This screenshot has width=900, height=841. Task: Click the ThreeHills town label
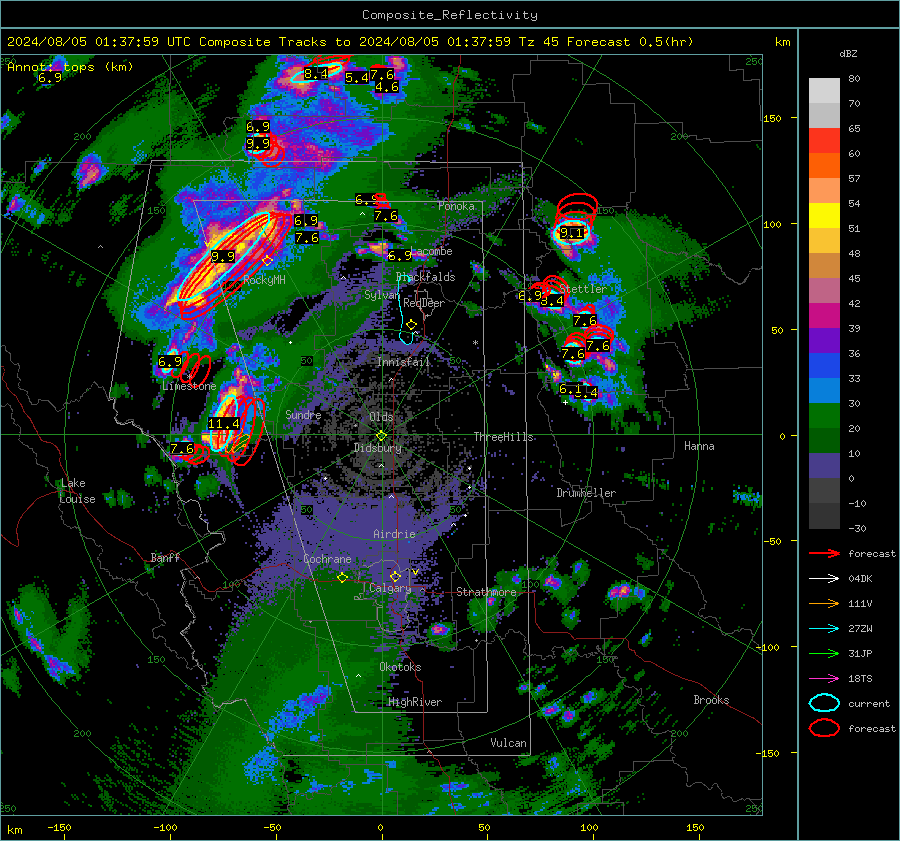tap(503, 437)
